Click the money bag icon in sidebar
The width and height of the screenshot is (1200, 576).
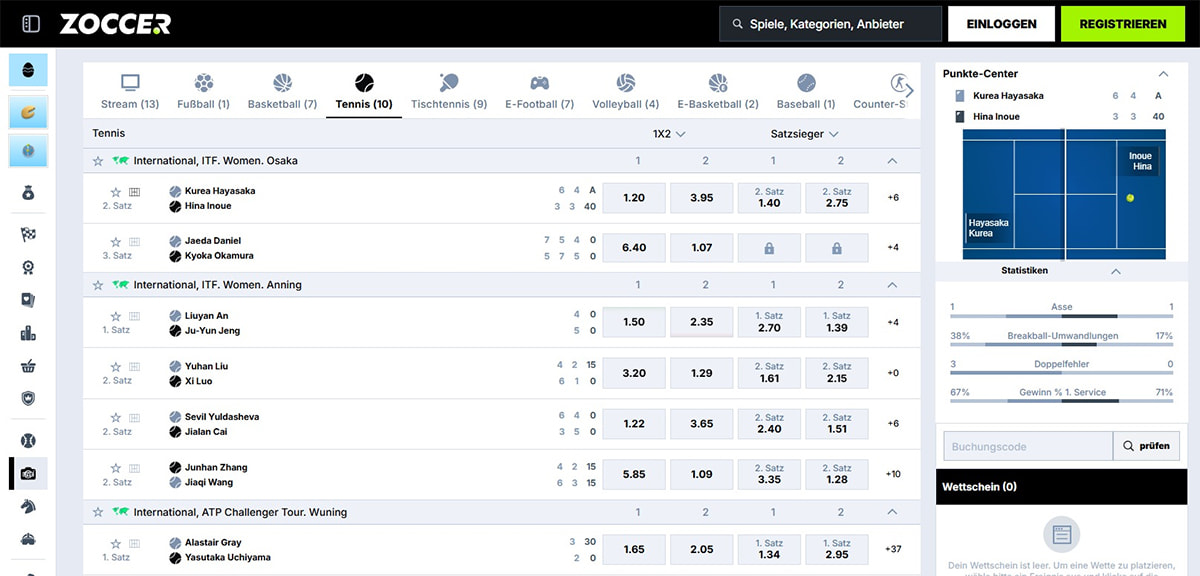click(28, 193)
